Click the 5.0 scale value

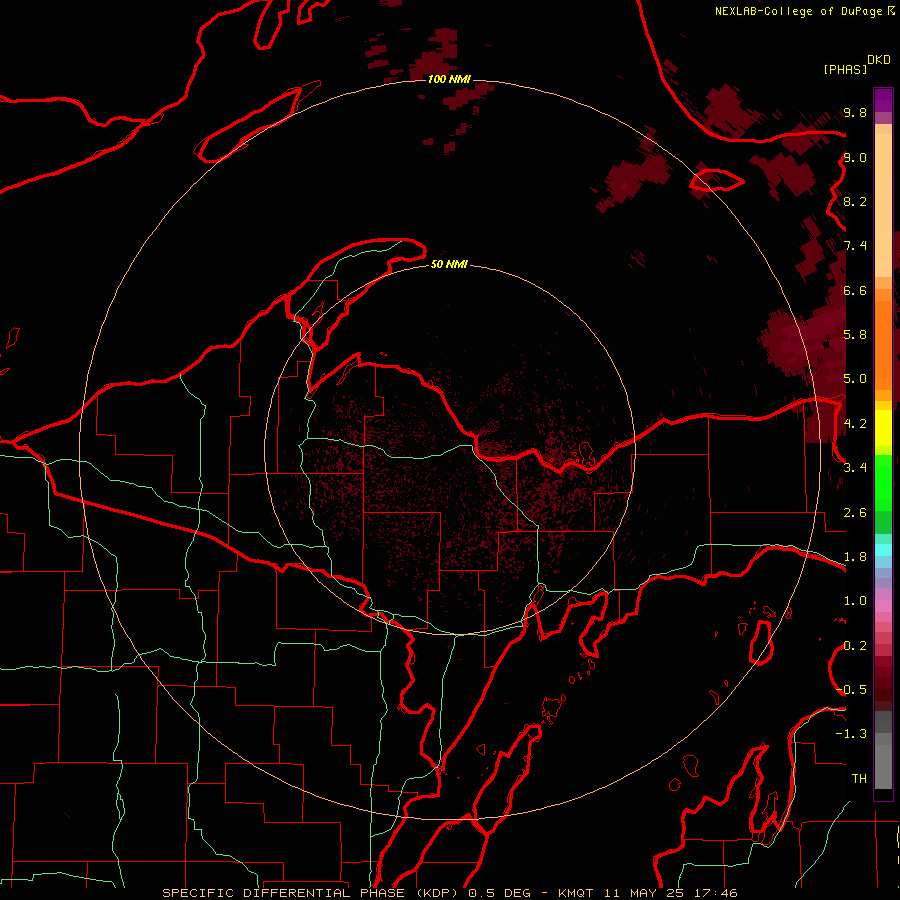click(x=855, y=379)
